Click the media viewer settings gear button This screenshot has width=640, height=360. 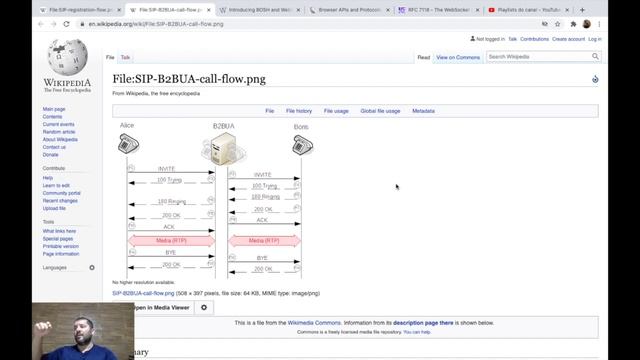tap(204, 307)
